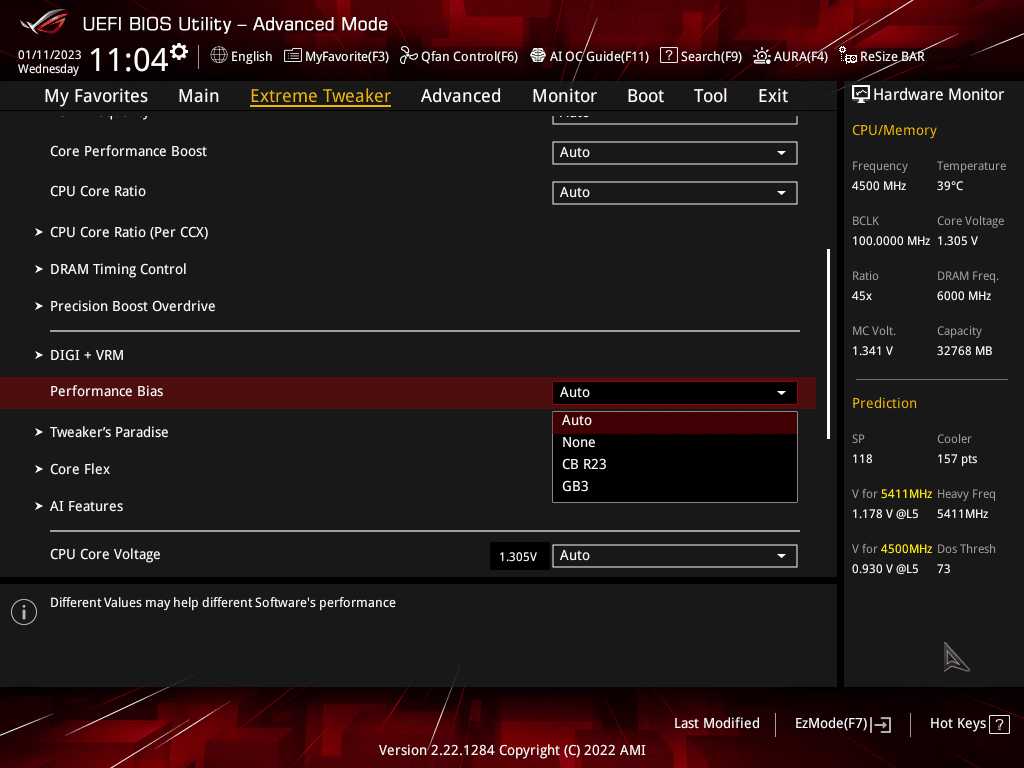Click the 32768 MB capacity value

coord(965,351)
